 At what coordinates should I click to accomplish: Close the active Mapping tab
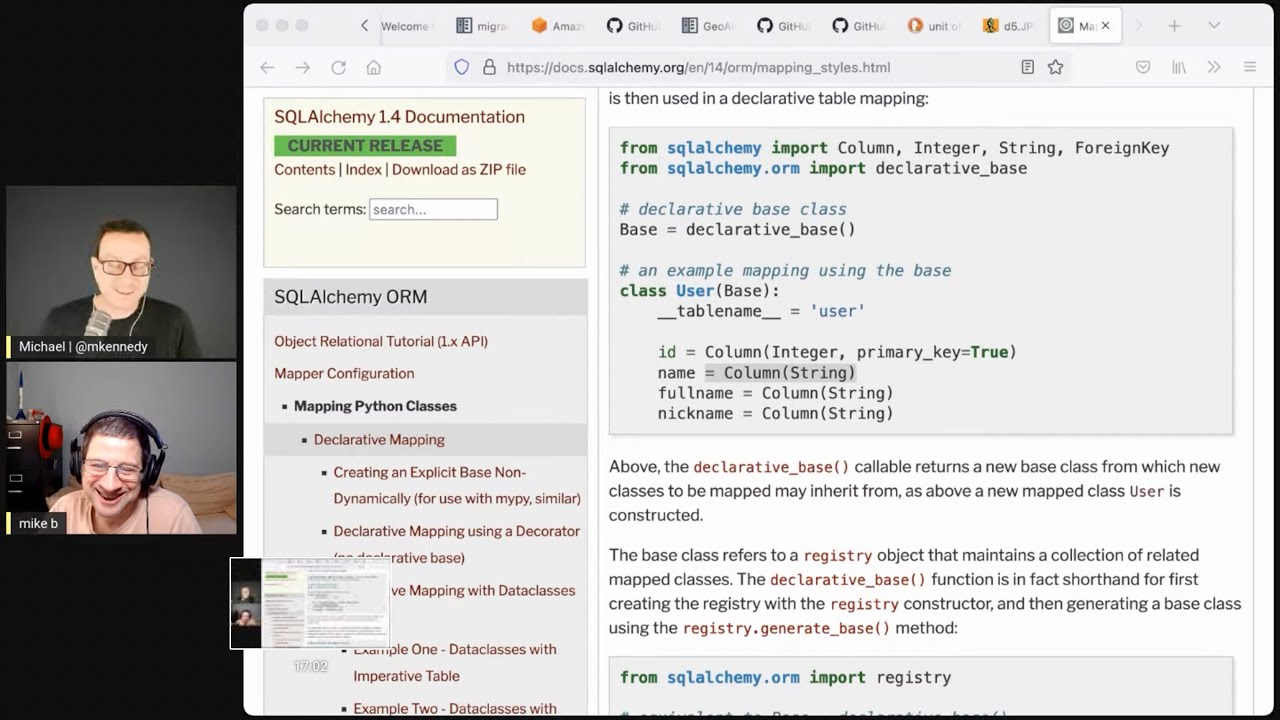tap(1105, 26)
